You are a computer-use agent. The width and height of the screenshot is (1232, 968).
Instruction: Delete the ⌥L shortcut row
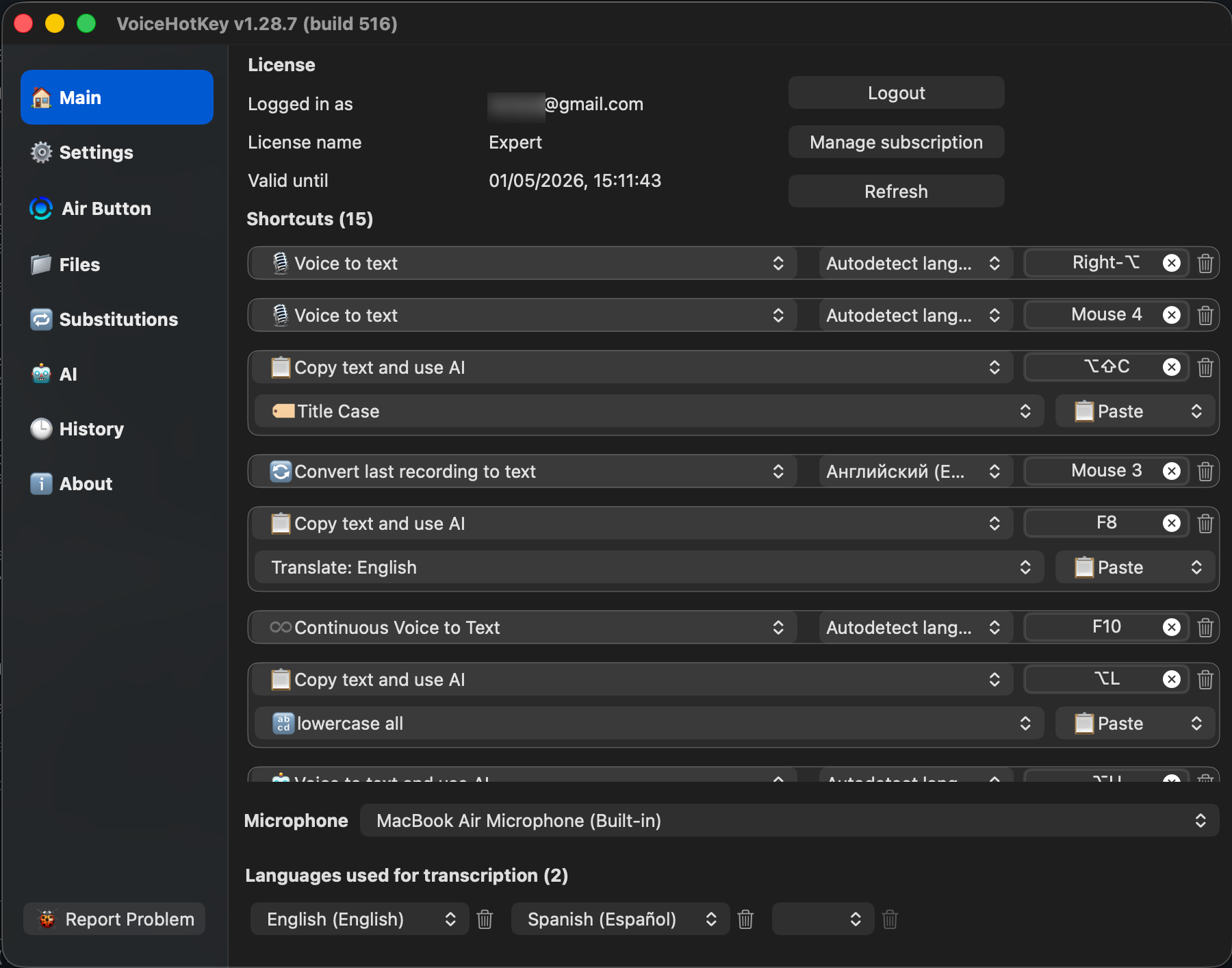coord(1205,680)
